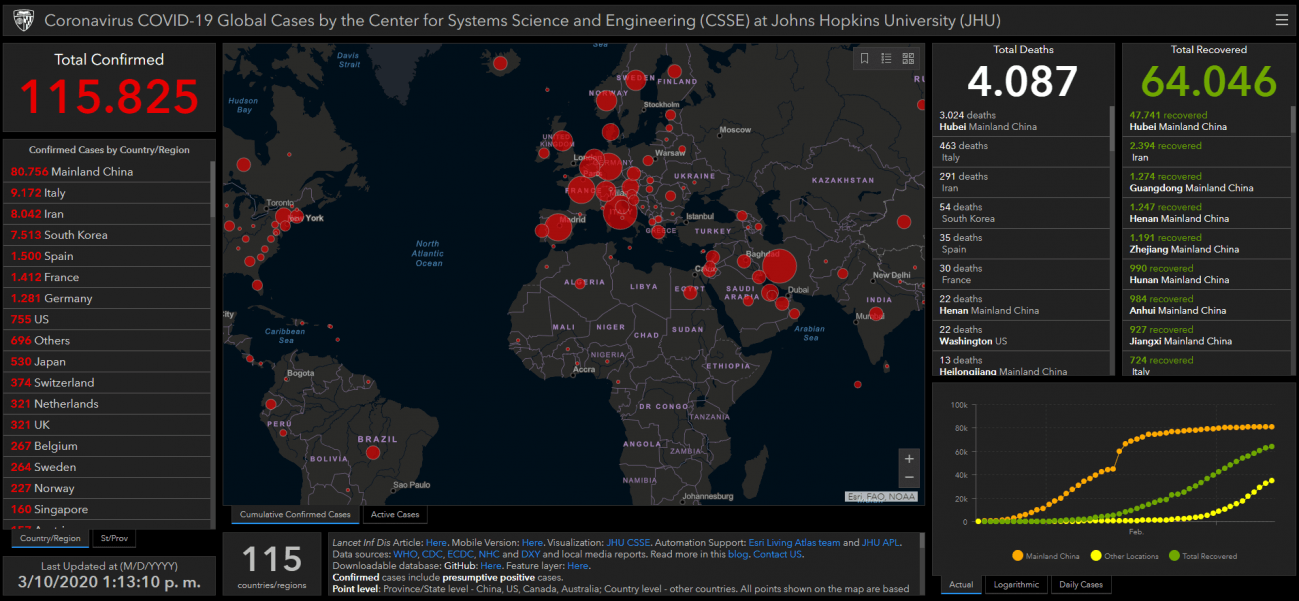Viewport: 1299px width, 601px height.
Task: Select the Country/Region list tab
Action: [x=50, y=538]
